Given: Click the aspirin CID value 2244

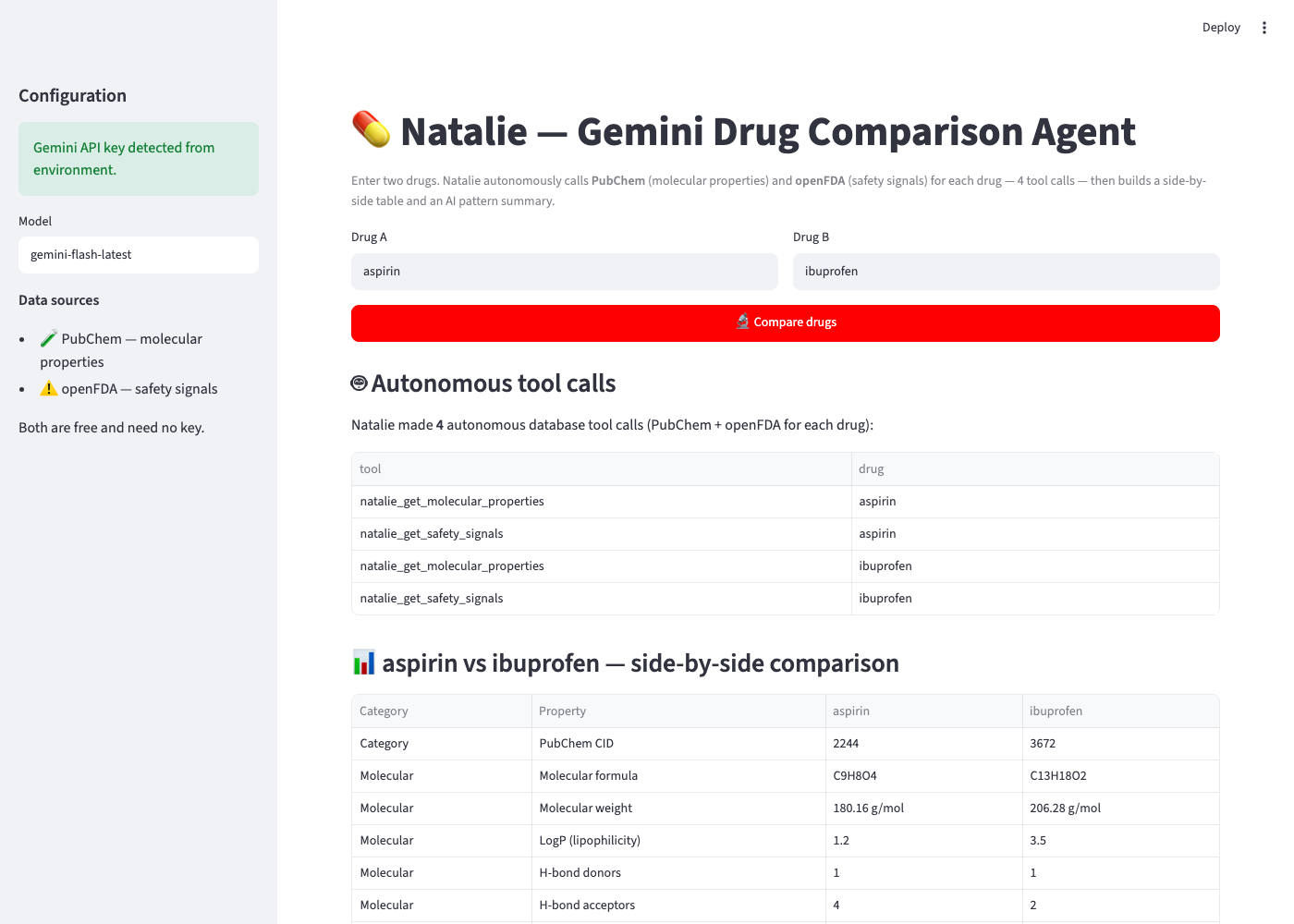Looking at the screenshot, I should (923, 744).
